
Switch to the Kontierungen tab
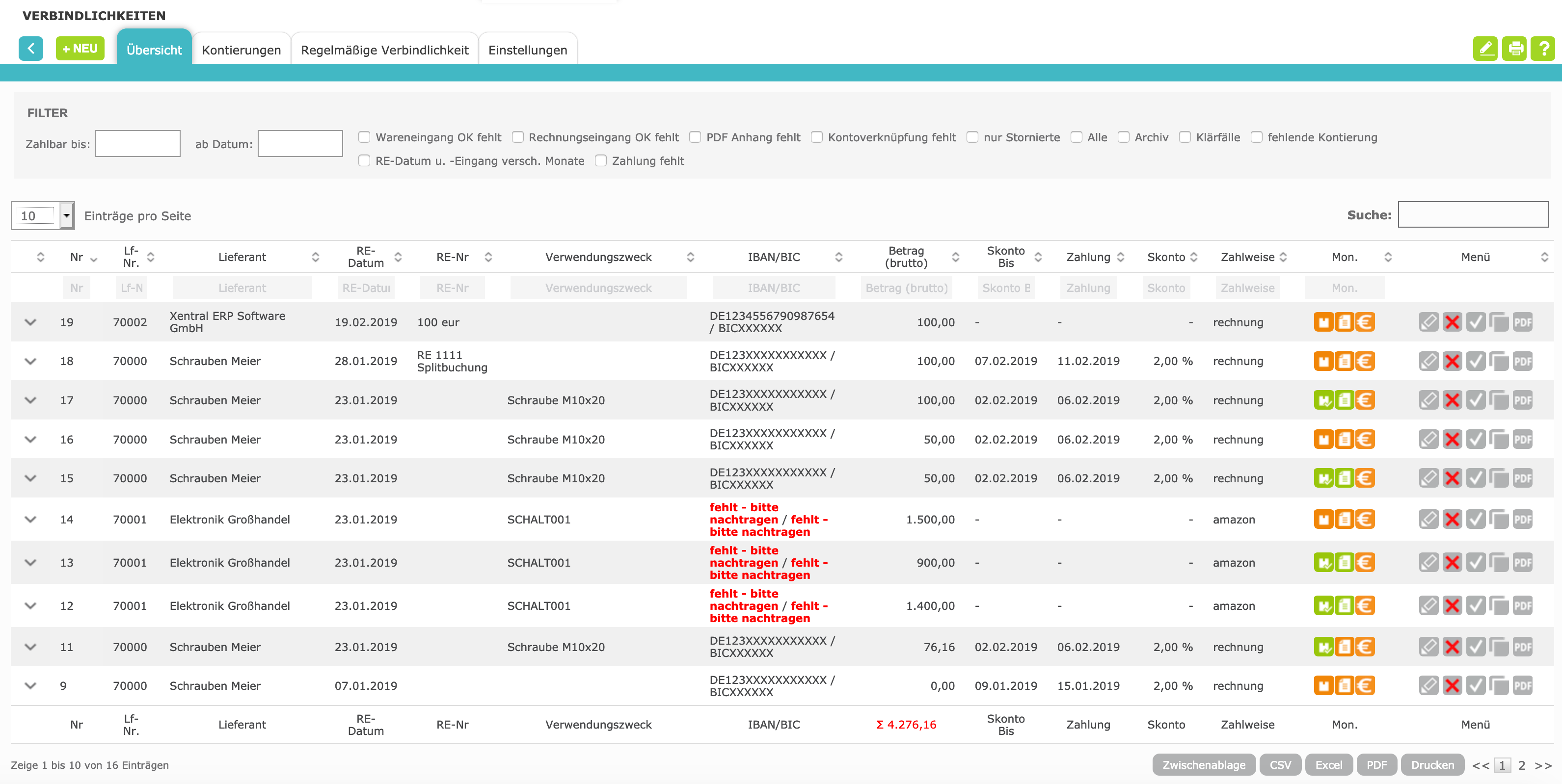coord(241,50)
